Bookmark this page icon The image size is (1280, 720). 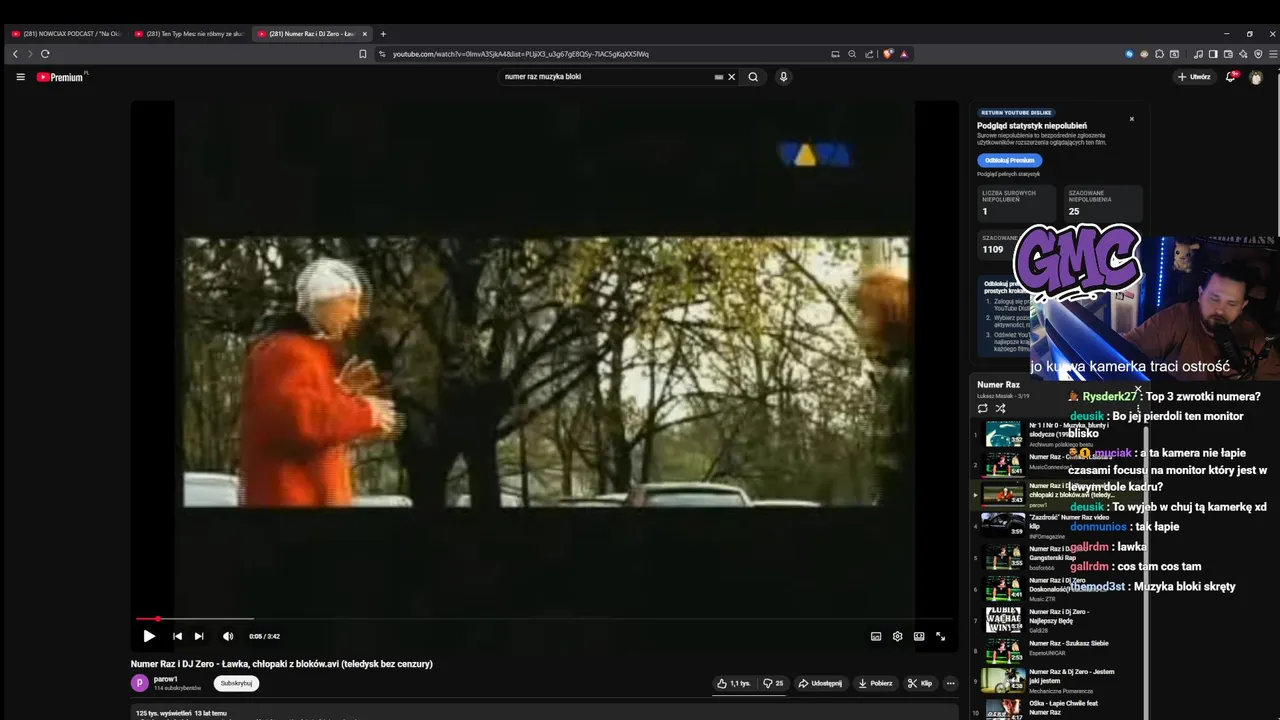(362, 54)
